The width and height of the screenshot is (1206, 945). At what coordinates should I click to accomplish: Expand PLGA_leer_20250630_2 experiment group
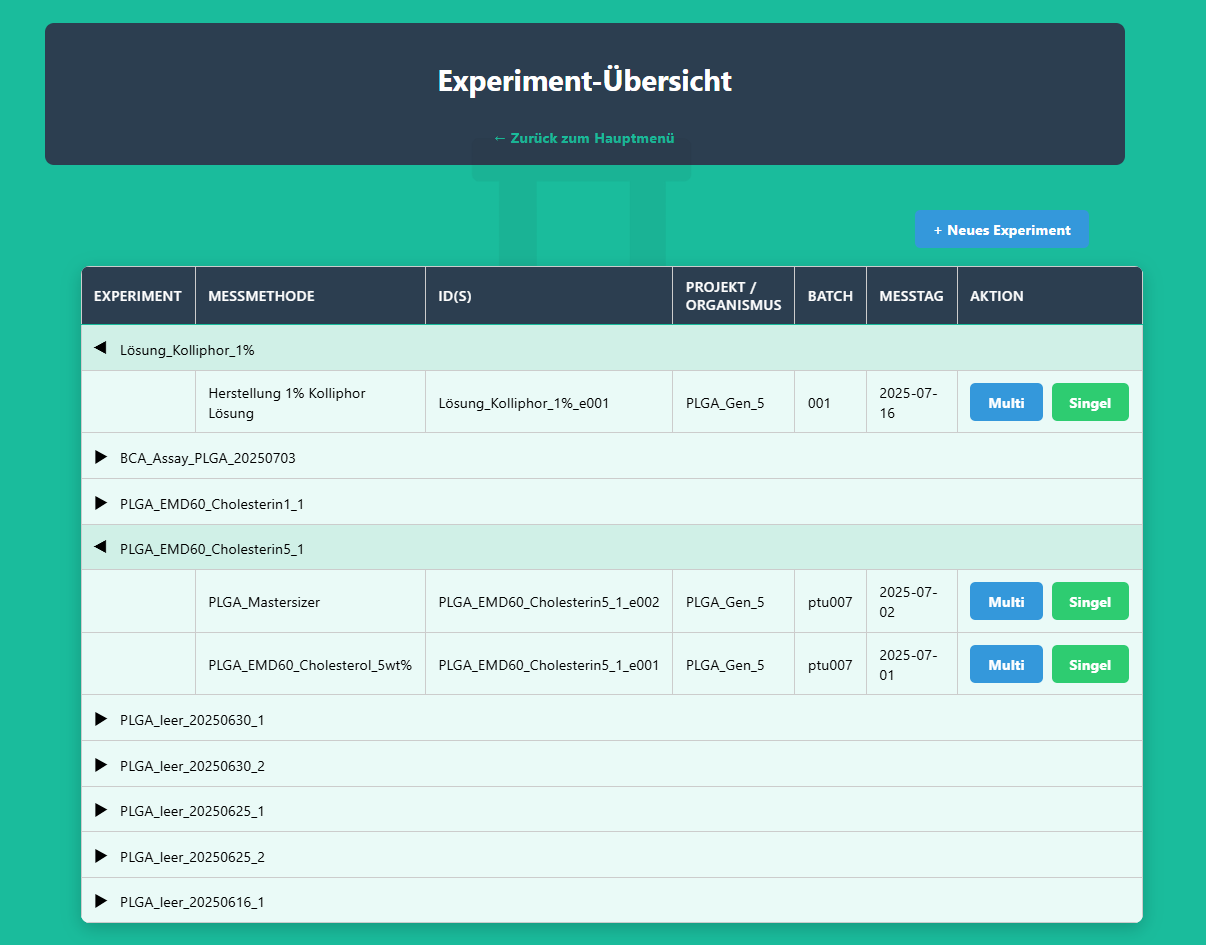(x=100, y=764)
